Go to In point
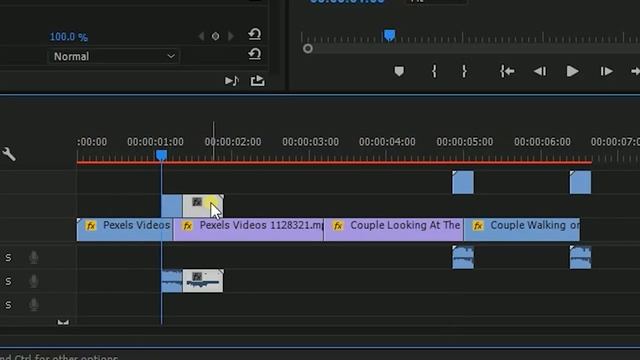The image size is (640, 360). 507,71
